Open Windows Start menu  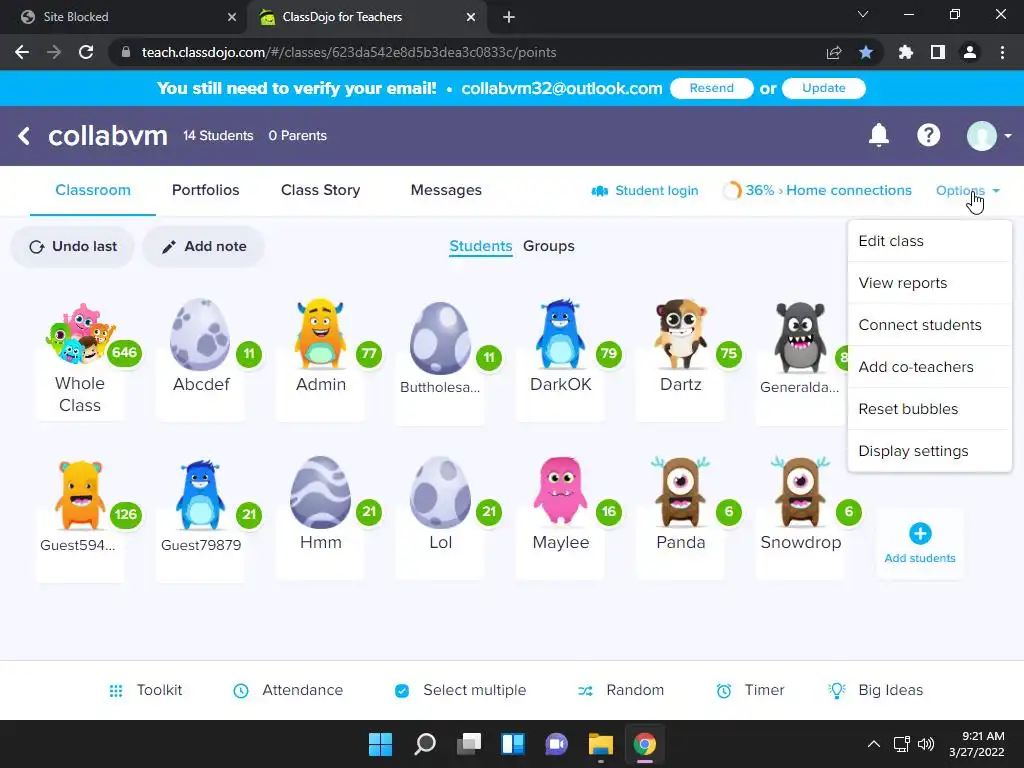tap(380, 744)
